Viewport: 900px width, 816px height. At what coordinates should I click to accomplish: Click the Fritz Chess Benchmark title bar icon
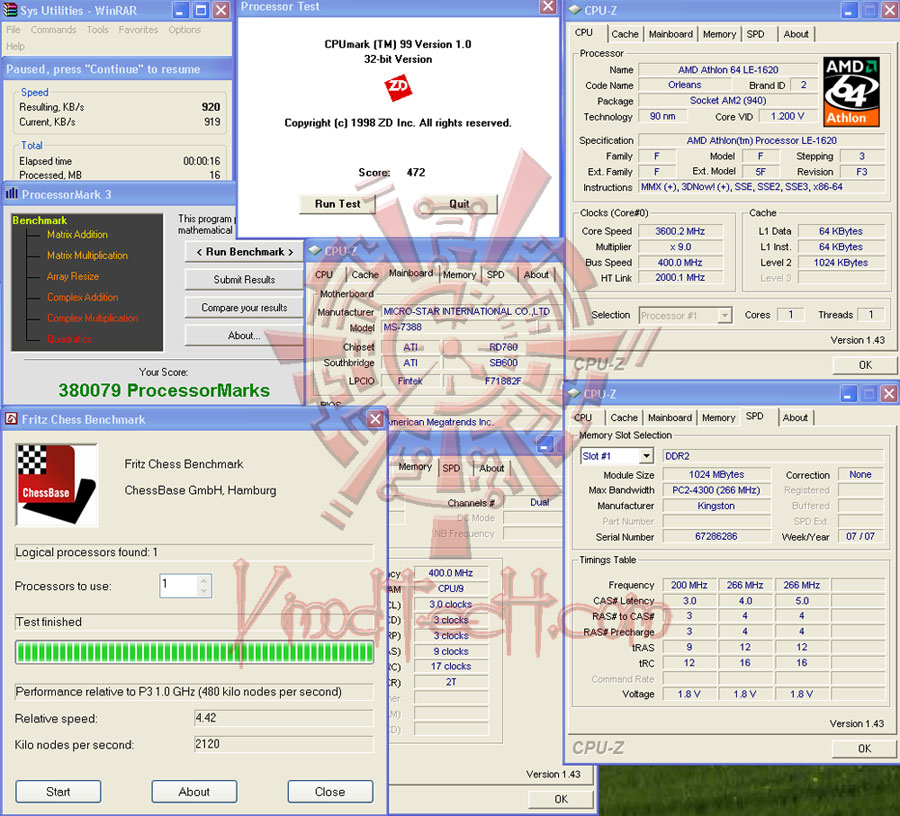click(11, 419)
